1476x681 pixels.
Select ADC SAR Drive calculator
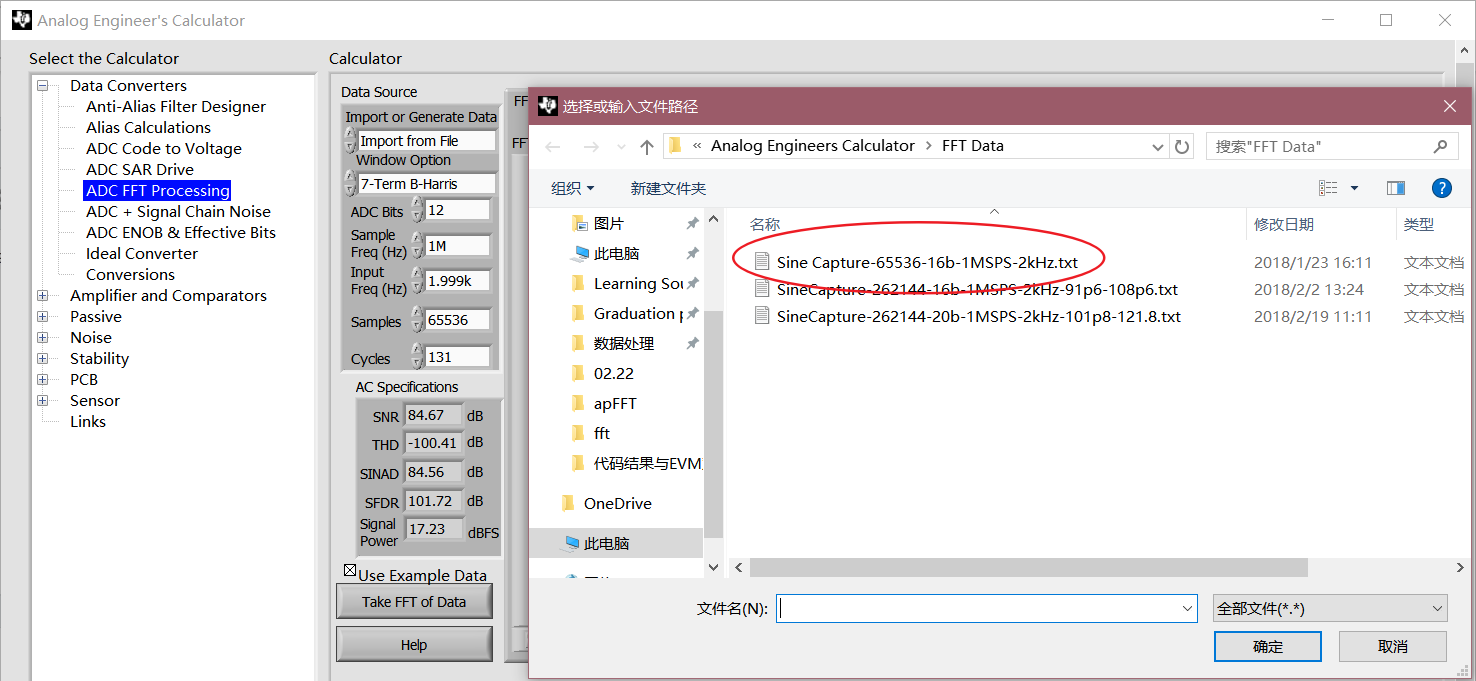140,170
